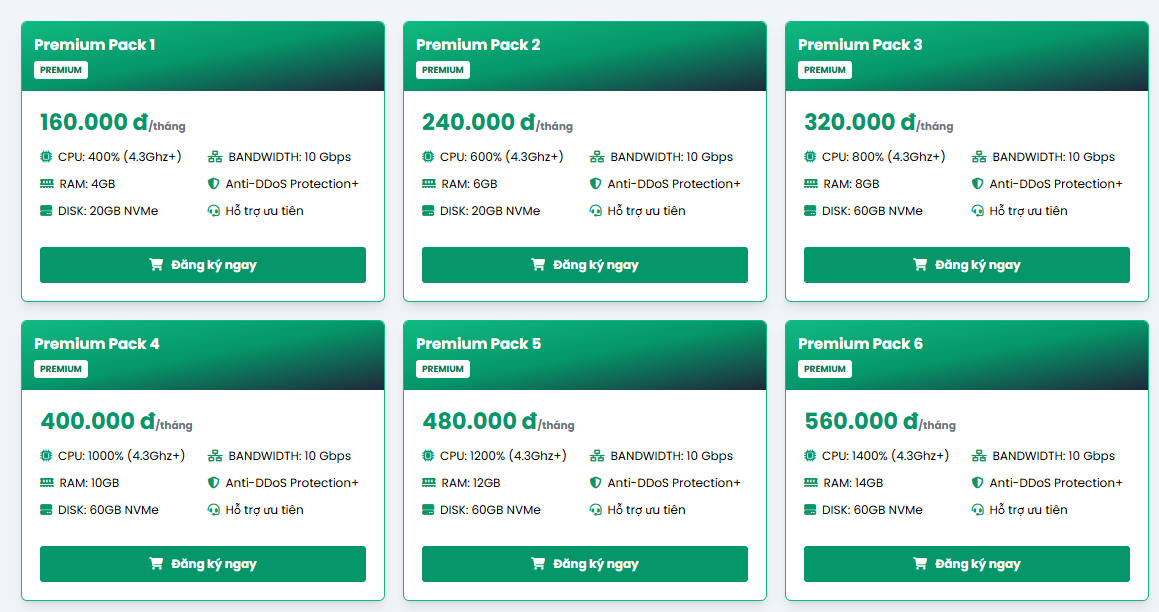Order Premium Pack 4 with its signup button
1159x612 pixels.
coord(202,564)
